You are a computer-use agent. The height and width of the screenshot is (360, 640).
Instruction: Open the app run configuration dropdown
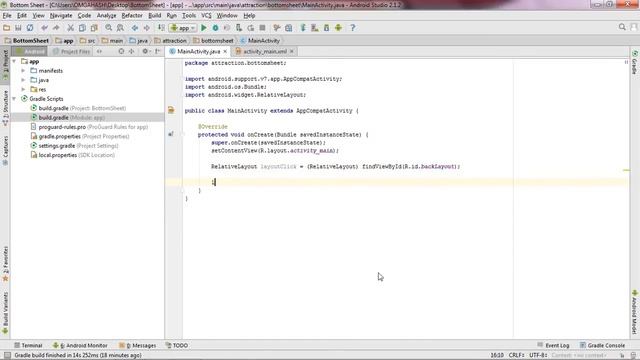(x=183, y=28)
